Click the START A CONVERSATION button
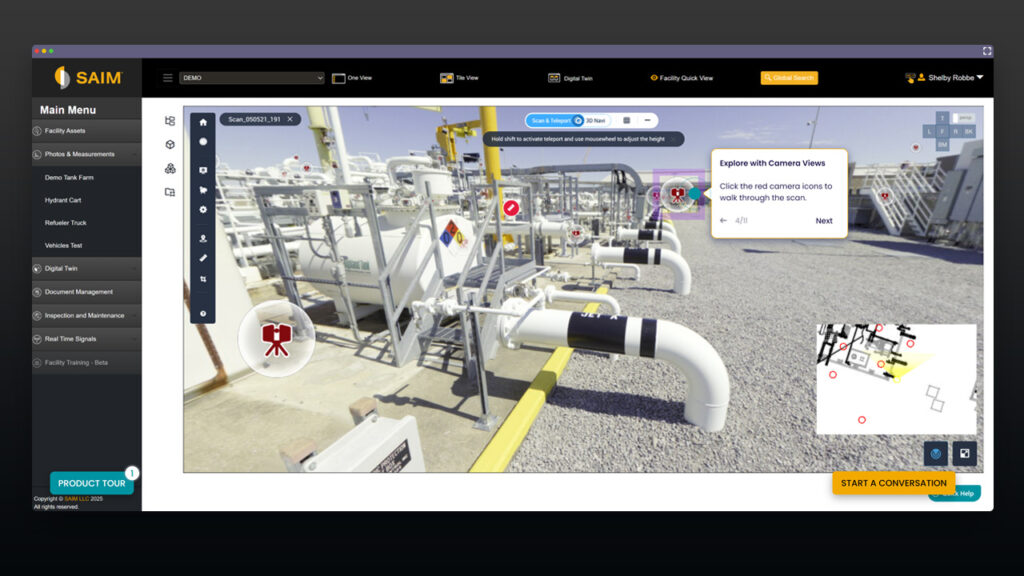The height and width of the screenshot is (576, 1024). click(893, 483)
